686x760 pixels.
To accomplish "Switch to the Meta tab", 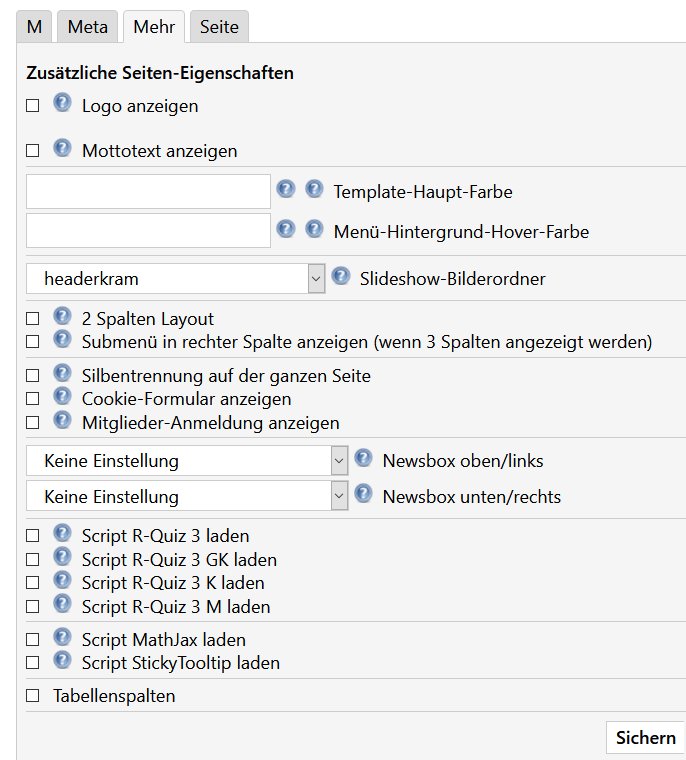I will (88, 27).
